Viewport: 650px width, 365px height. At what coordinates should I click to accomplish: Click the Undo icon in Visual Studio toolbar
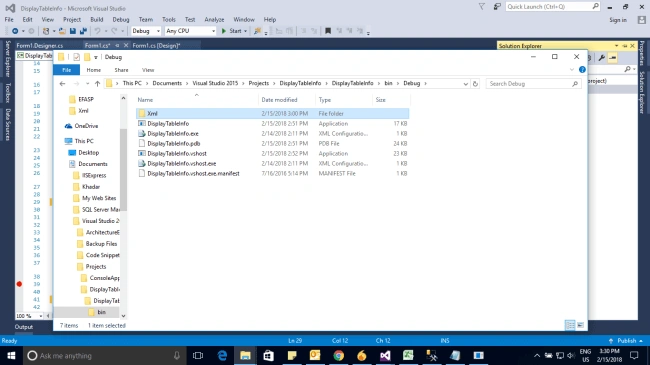(x=97, y=31)
